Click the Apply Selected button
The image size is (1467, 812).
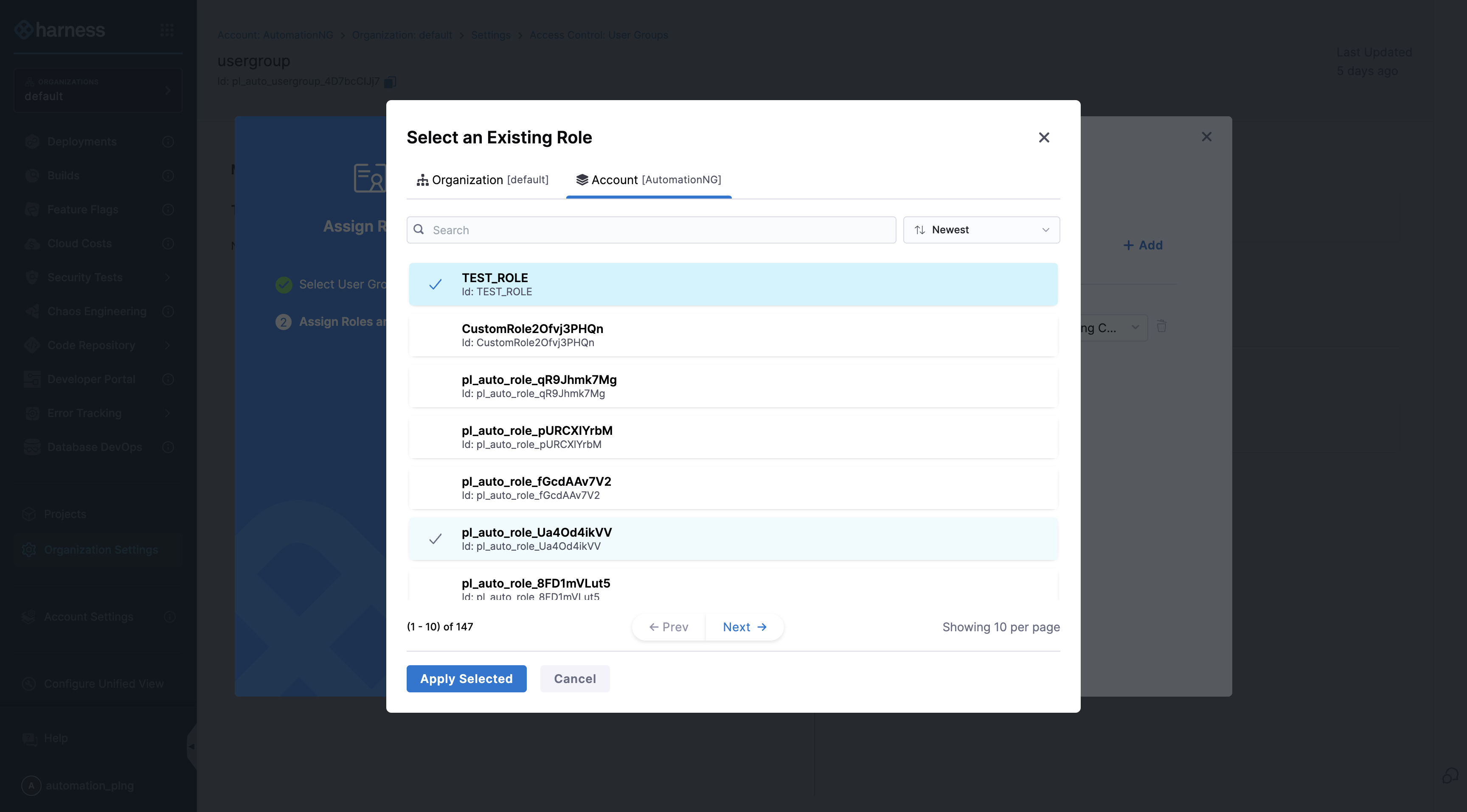point(466,678)
